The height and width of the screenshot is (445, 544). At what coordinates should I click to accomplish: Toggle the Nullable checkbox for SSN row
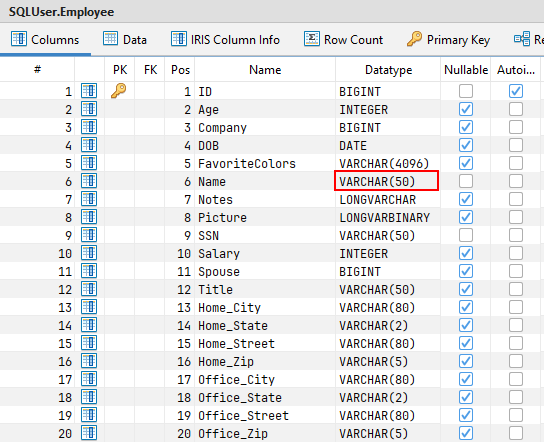466,235
